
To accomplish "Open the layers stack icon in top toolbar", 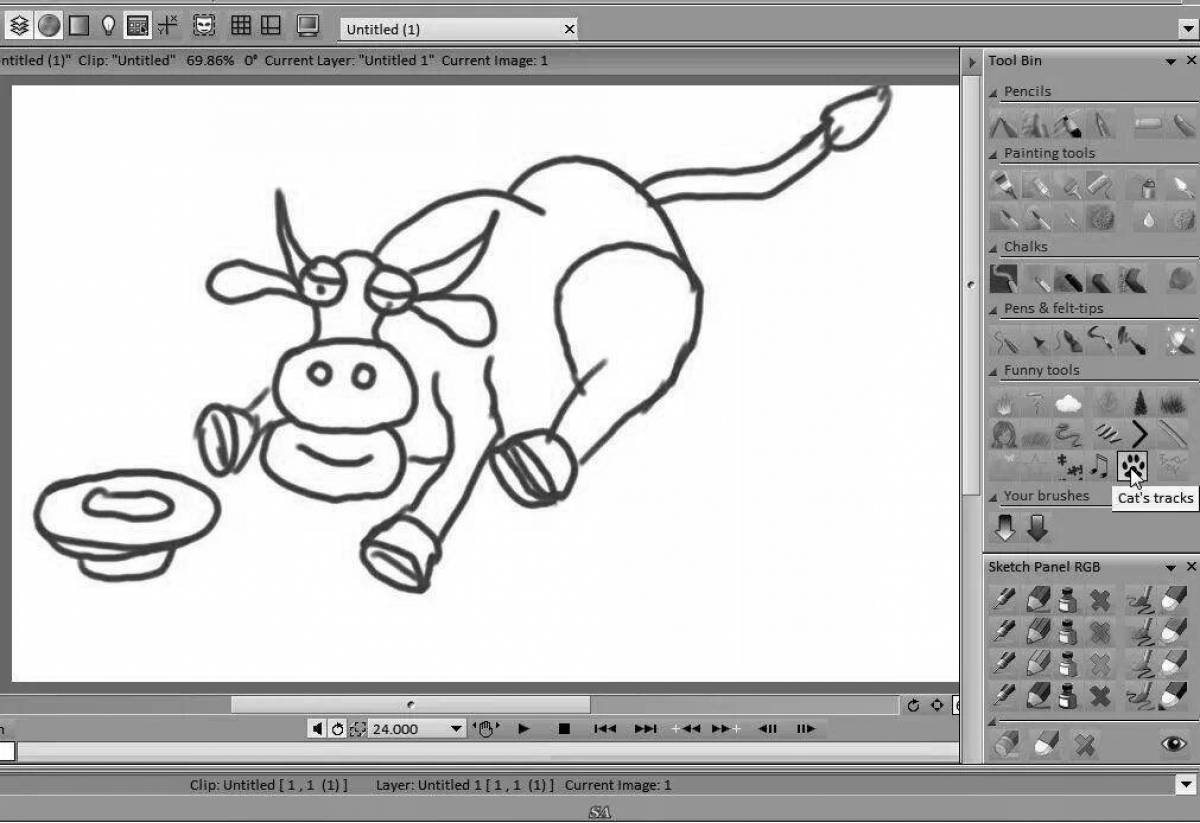I will click(x=19, y=25).
